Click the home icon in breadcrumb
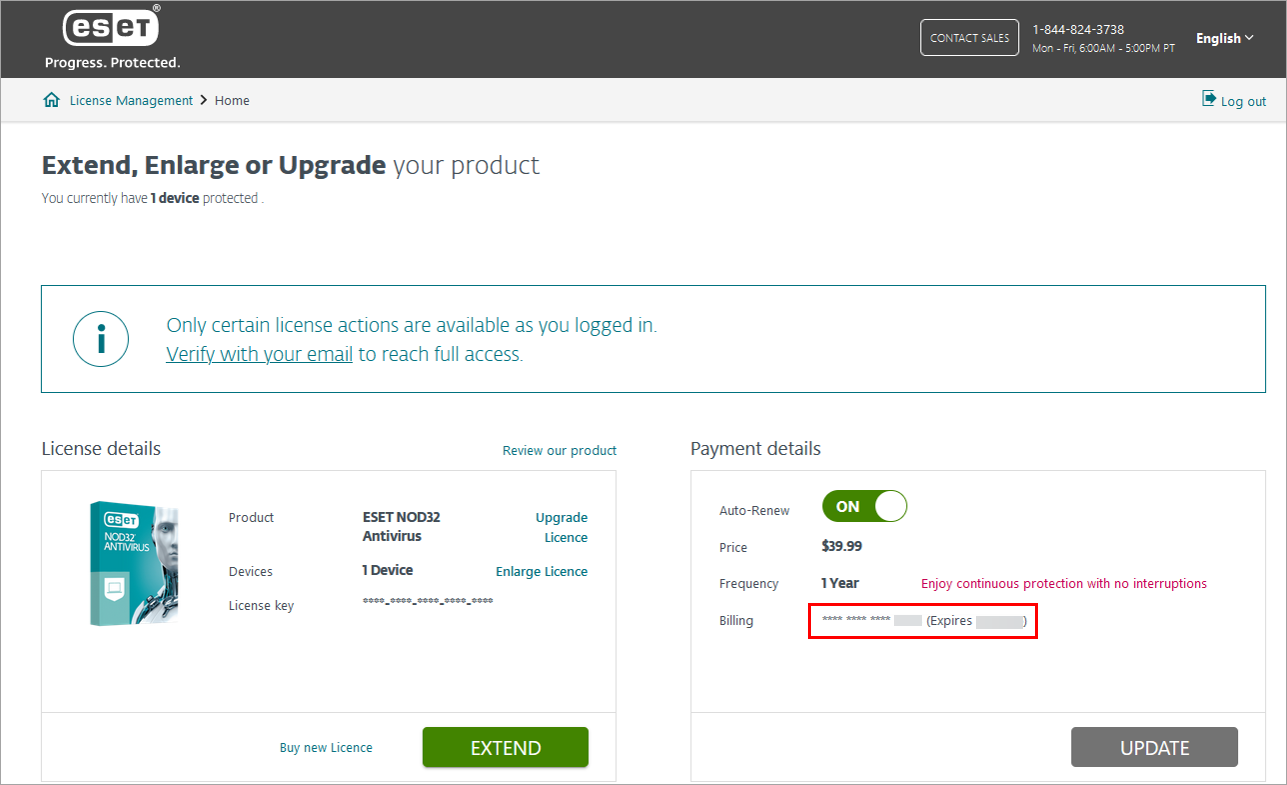The image size is (1287, 785). (x=52, y=100)
